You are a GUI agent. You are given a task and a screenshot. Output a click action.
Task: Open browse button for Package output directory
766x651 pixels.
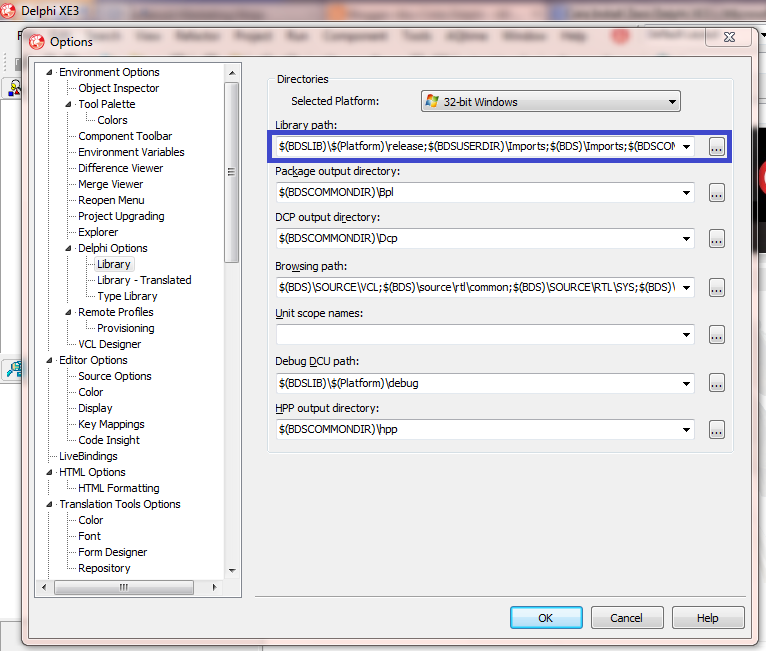(x=716, y=193)
